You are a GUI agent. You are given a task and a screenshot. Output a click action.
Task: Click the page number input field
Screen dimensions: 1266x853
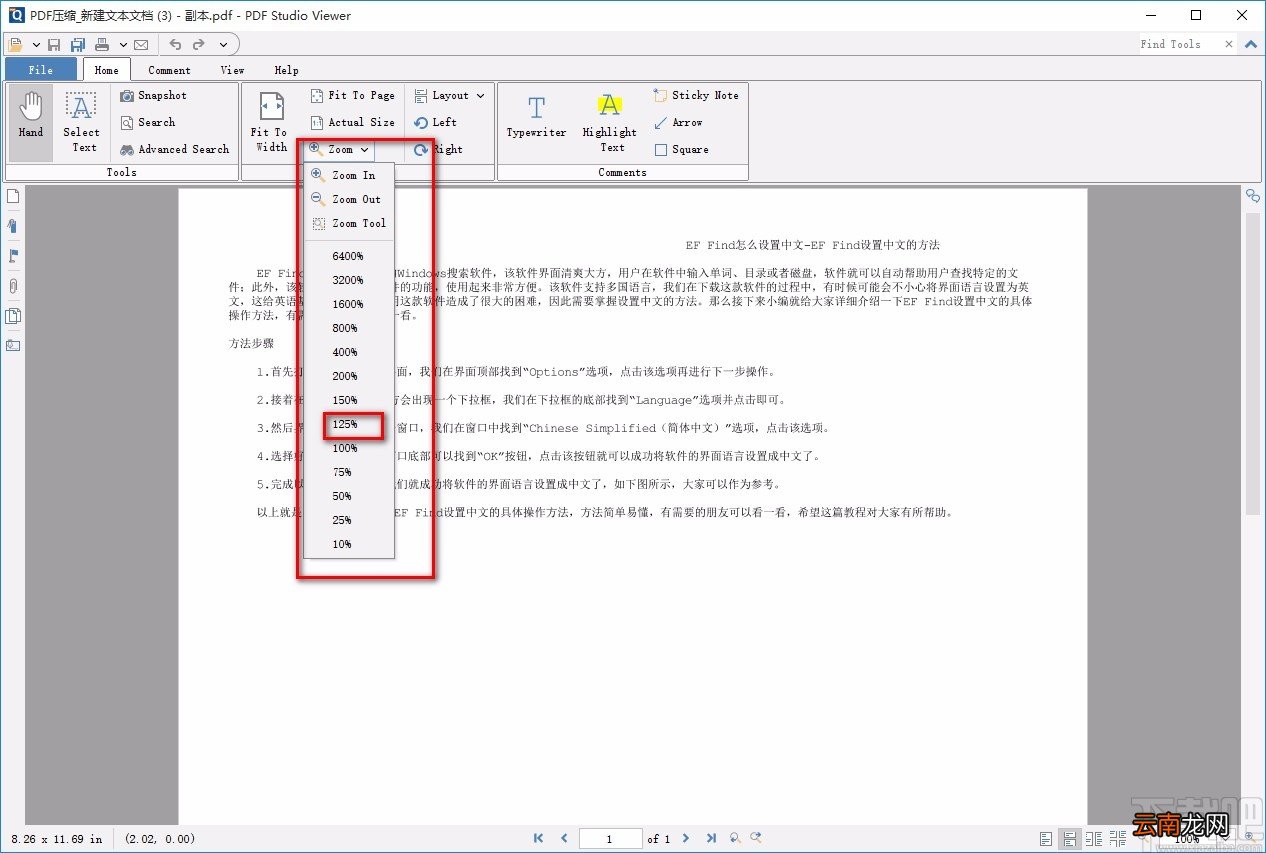(x=610, y=838)
